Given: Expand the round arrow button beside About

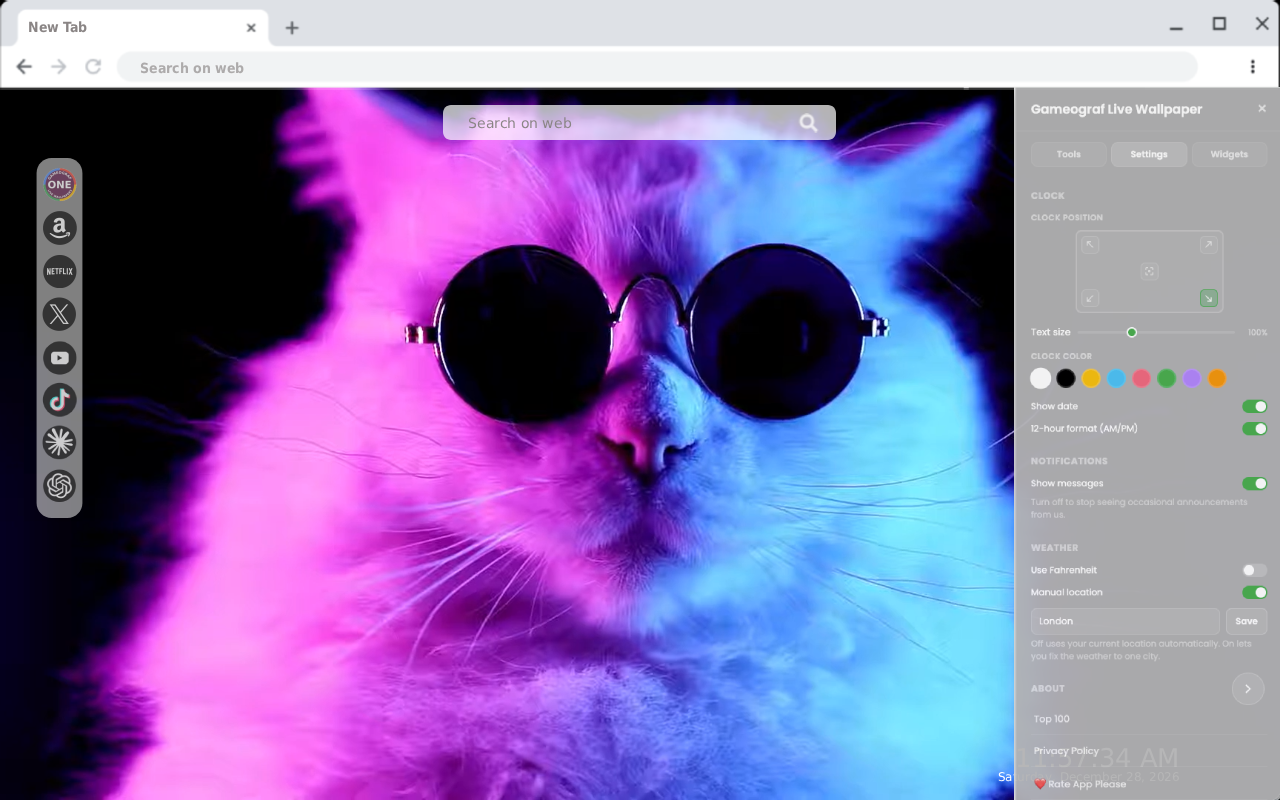Looking at the screenshot, I should click(x=1248, y=689).
